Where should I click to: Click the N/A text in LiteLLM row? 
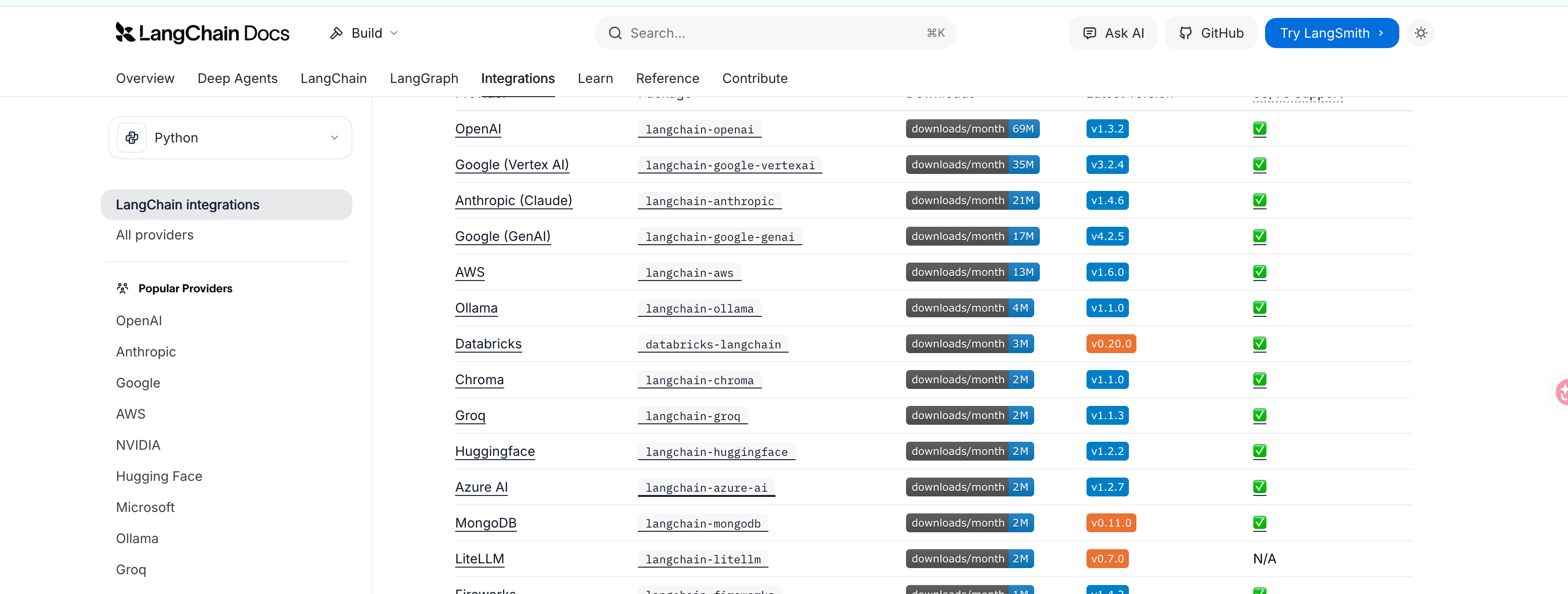point(1264,559)
